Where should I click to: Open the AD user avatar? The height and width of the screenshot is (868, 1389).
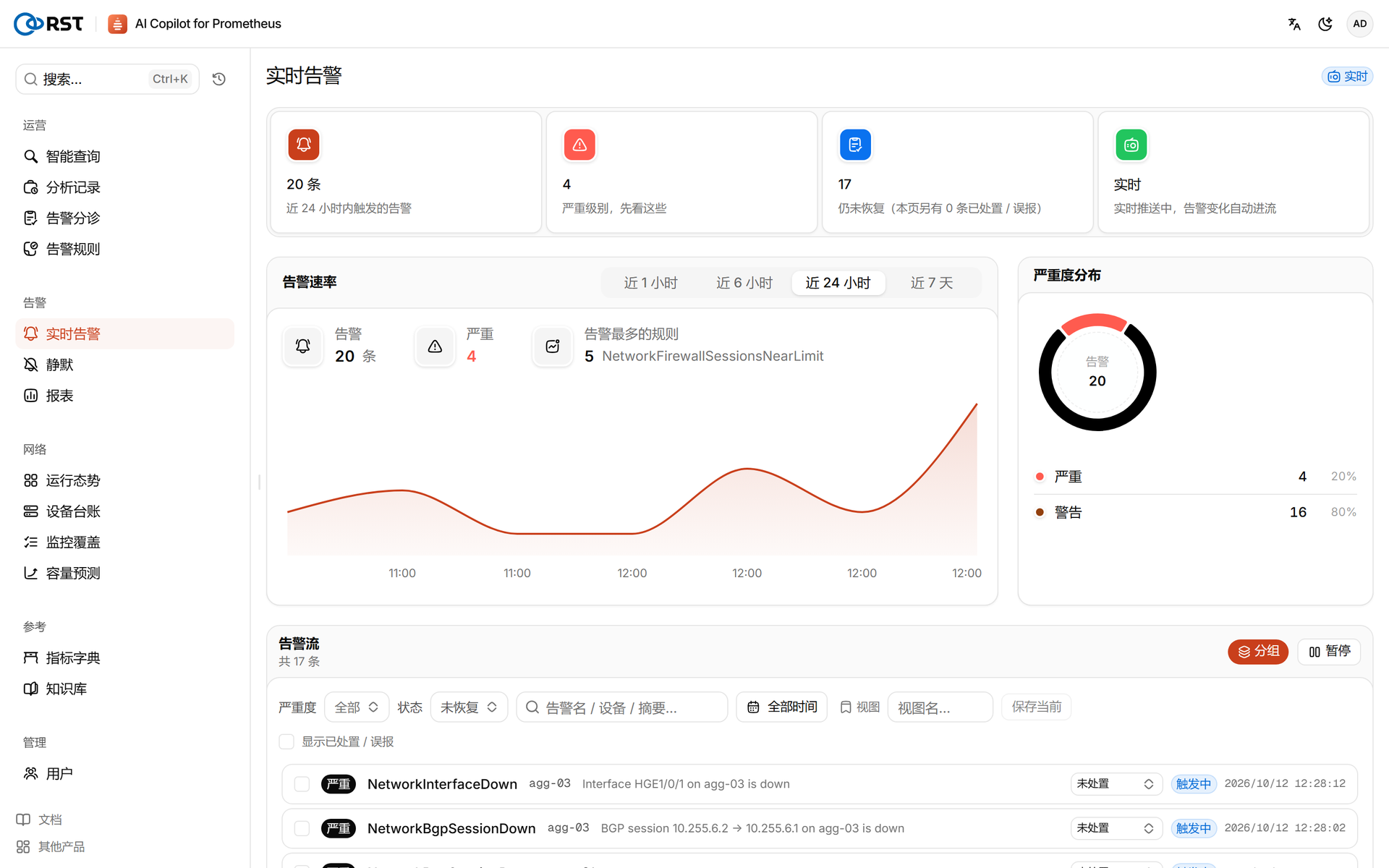pyautogui.click(x=1359, y=24)
